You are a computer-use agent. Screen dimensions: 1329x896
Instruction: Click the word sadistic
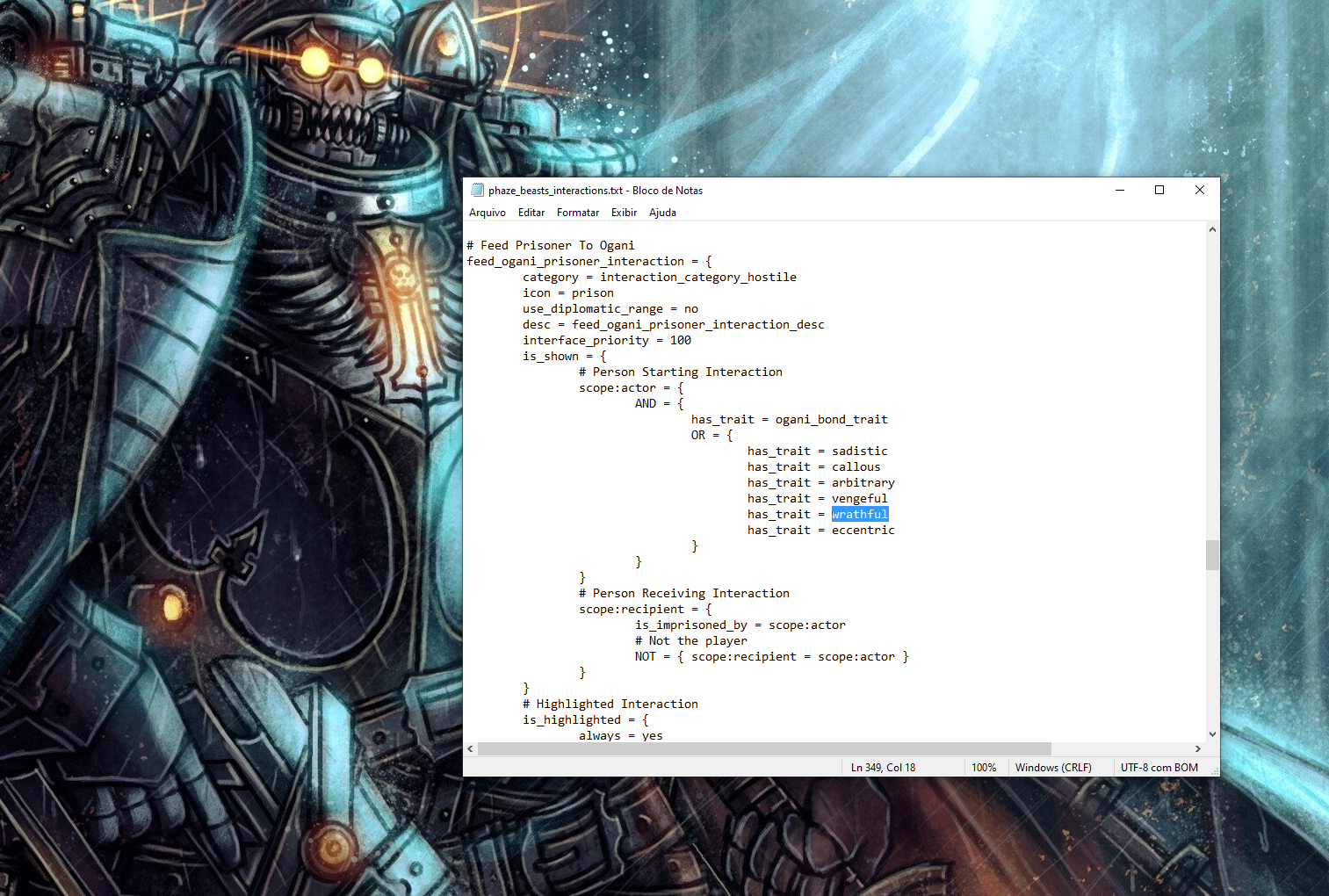tap(860, 452)
